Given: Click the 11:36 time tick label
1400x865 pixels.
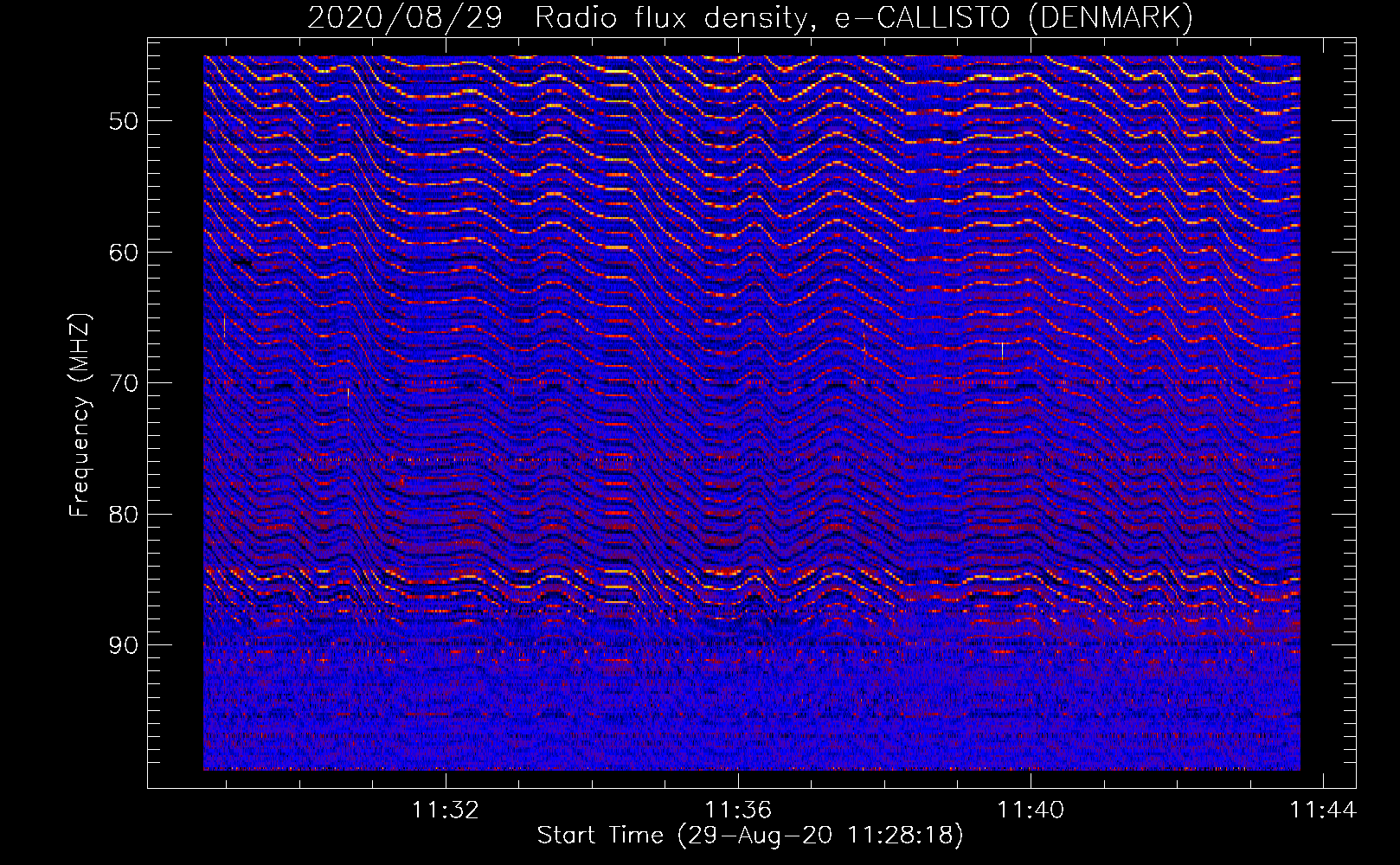Looking at the screenshot, I should pos(738,811).
